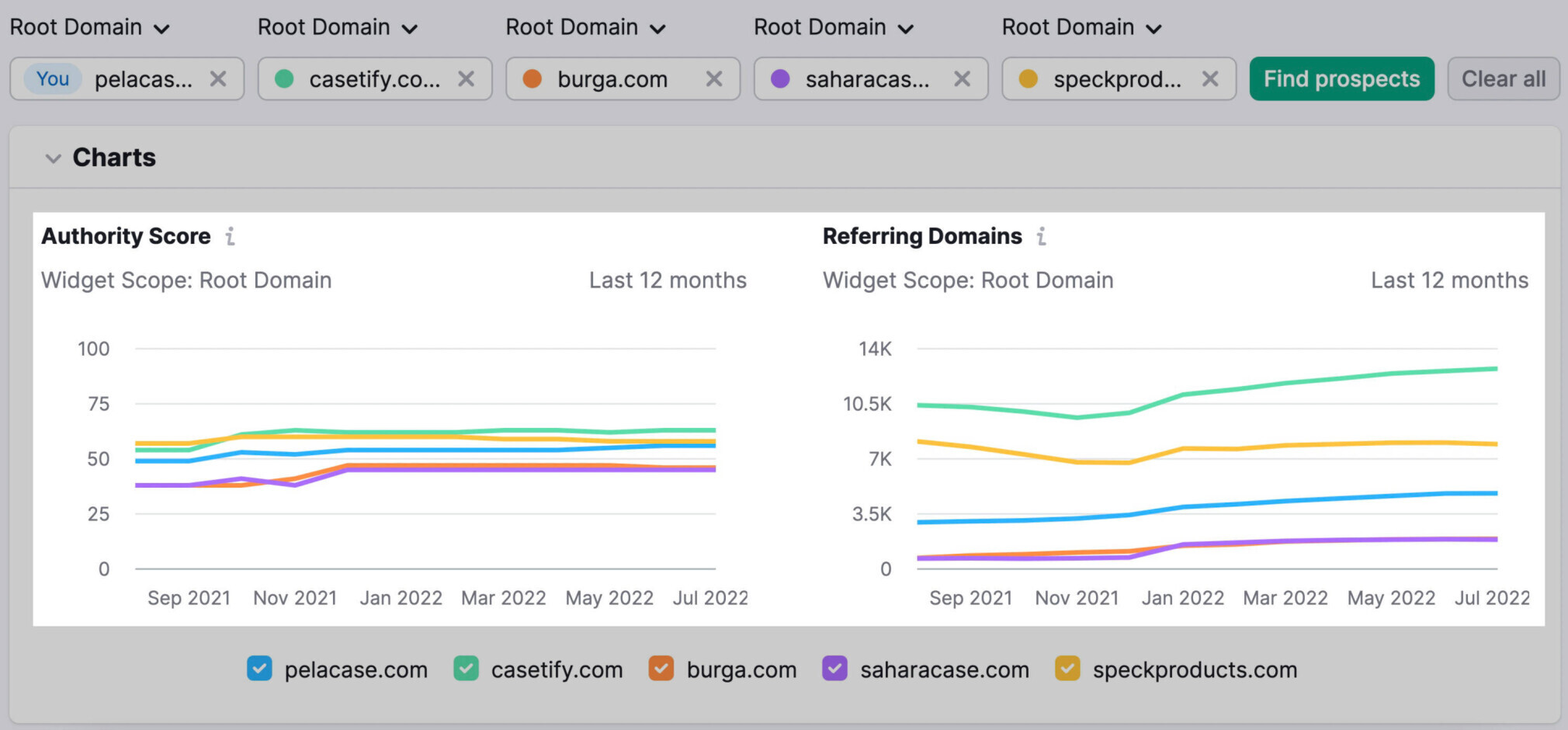Click Clear all button

[x=1504, y=78]
